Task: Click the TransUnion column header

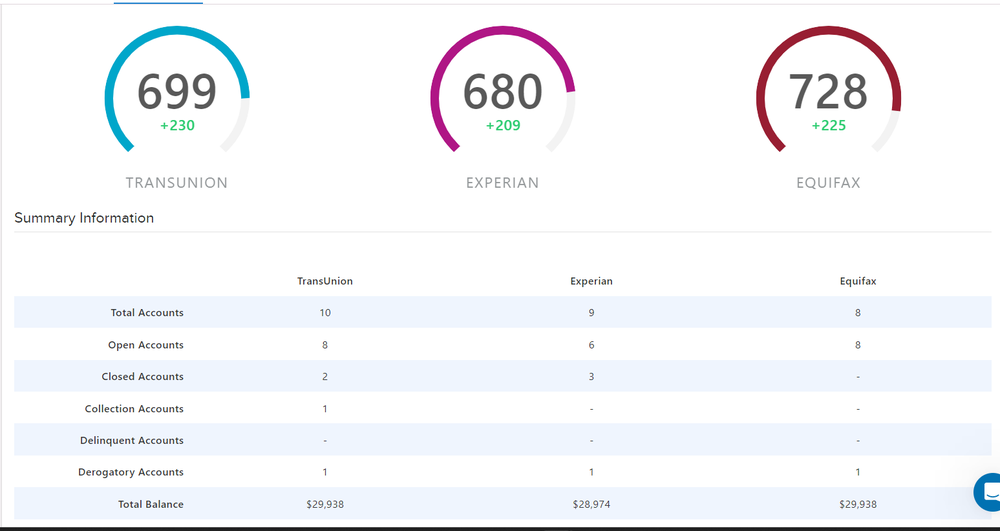Action: (x=325, y=281)
